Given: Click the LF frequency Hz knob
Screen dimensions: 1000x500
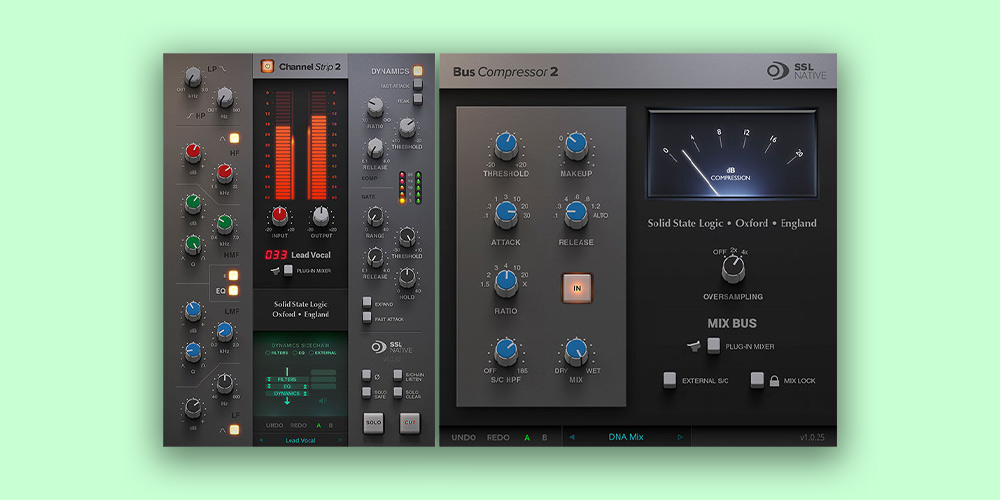Looking at the screenshot, I should point(224,383).
